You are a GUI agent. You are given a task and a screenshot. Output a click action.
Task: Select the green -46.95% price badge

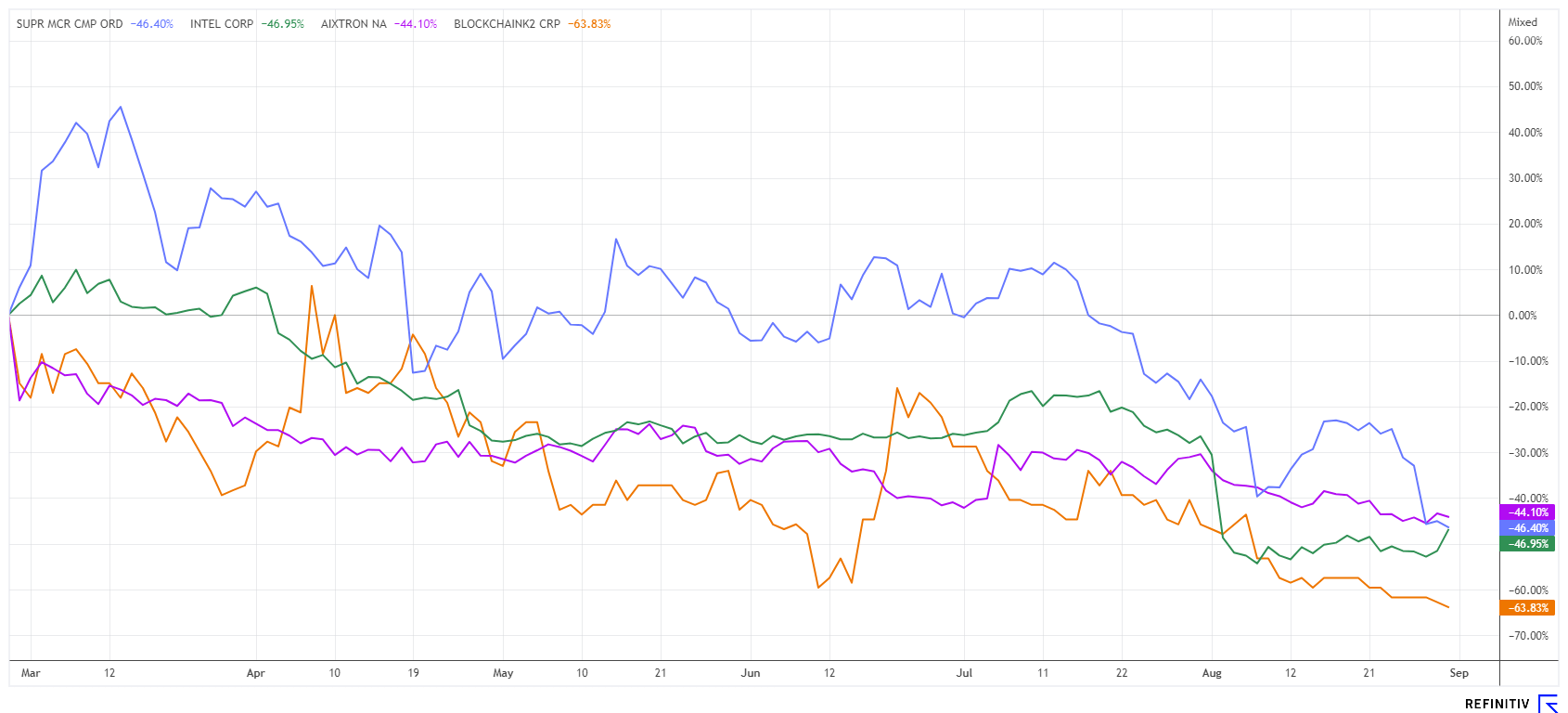(x=1528, y=544)
